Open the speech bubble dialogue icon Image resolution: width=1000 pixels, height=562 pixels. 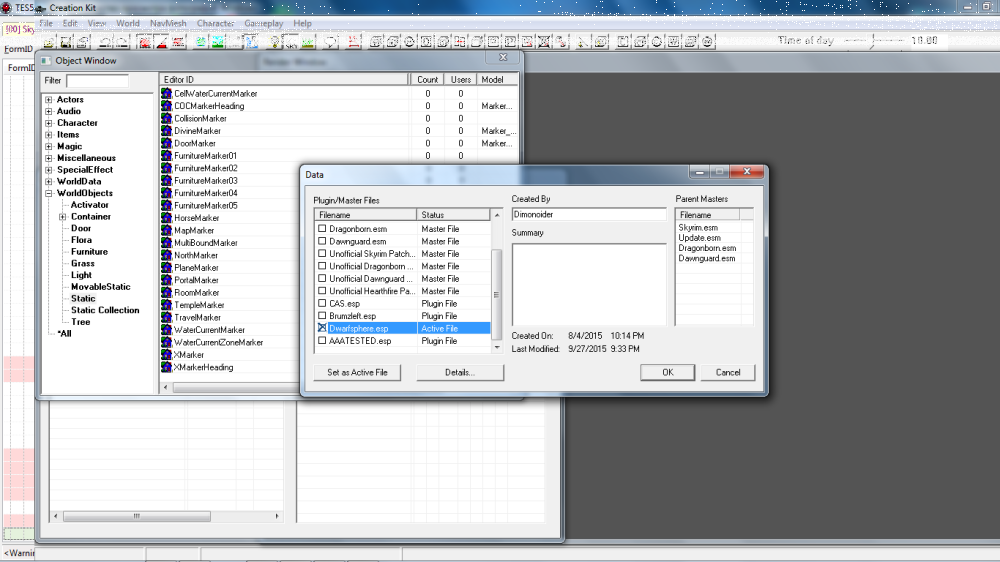331,42
